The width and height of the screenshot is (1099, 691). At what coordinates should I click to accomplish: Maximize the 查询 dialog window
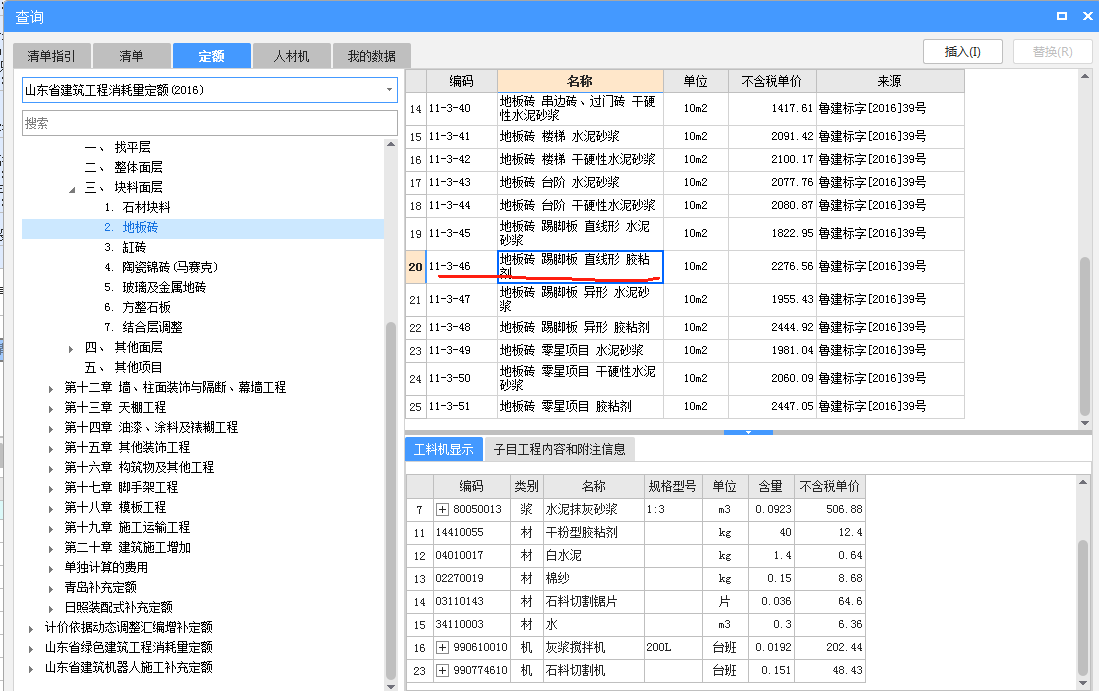click(1062, 15)
